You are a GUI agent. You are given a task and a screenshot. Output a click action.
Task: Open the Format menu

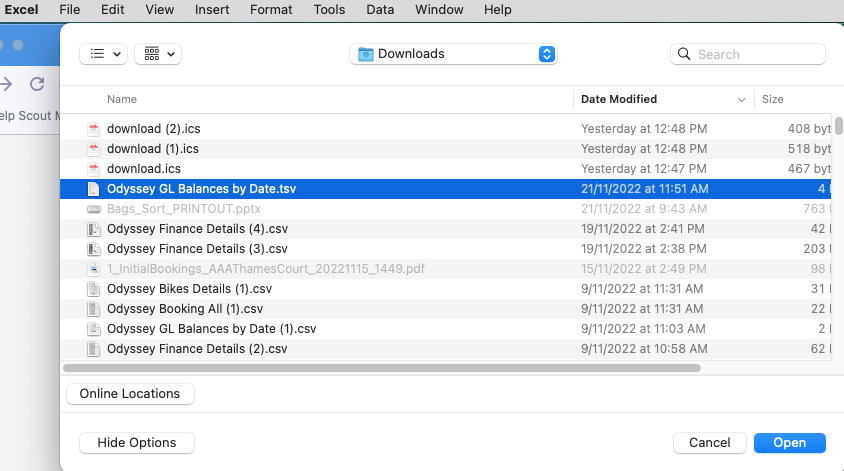pos(271,10)
